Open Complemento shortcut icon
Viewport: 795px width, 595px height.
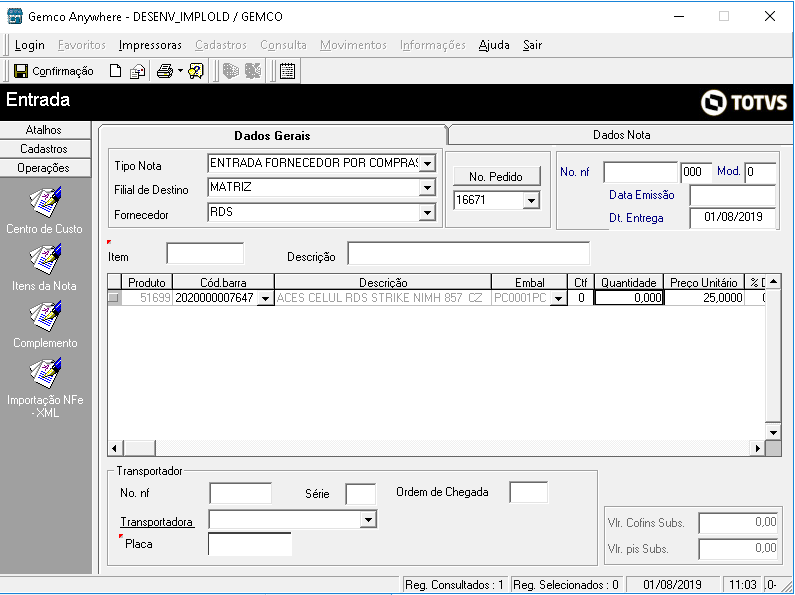pyautogui.click(x=45, y=316)
